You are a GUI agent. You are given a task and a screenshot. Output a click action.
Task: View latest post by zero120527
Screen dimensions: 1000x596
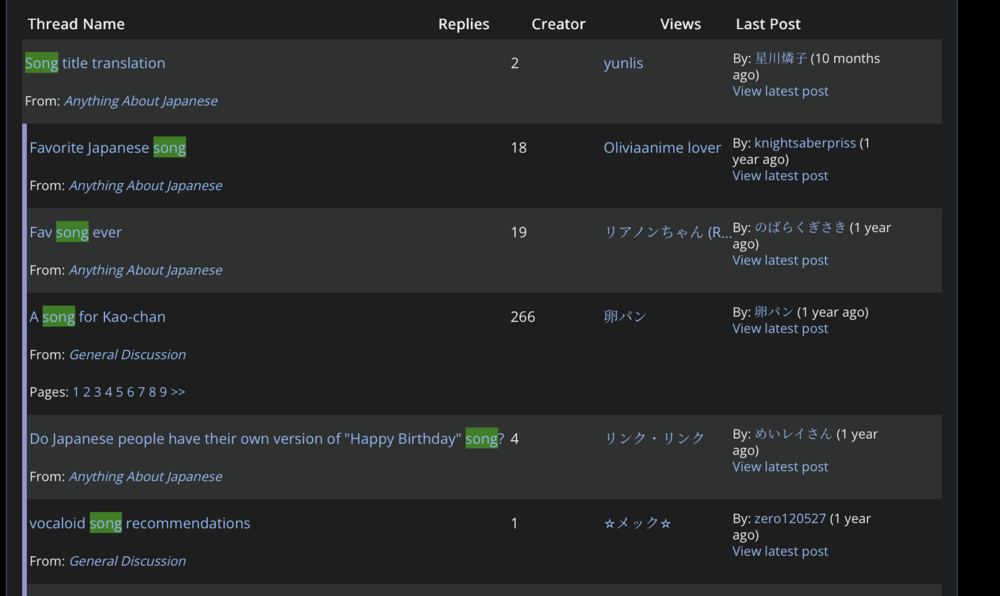[780, 551]
